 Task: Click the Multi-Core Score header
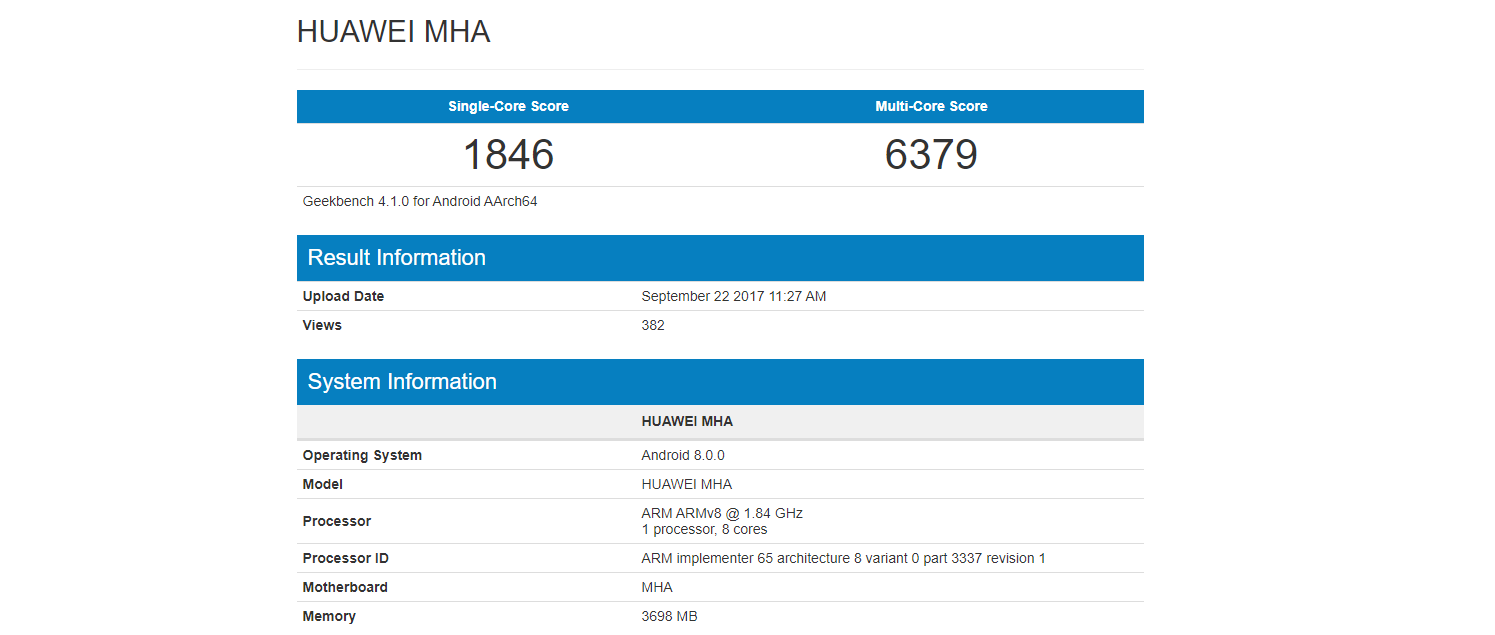pyautogui.click(x=931, y=106)
